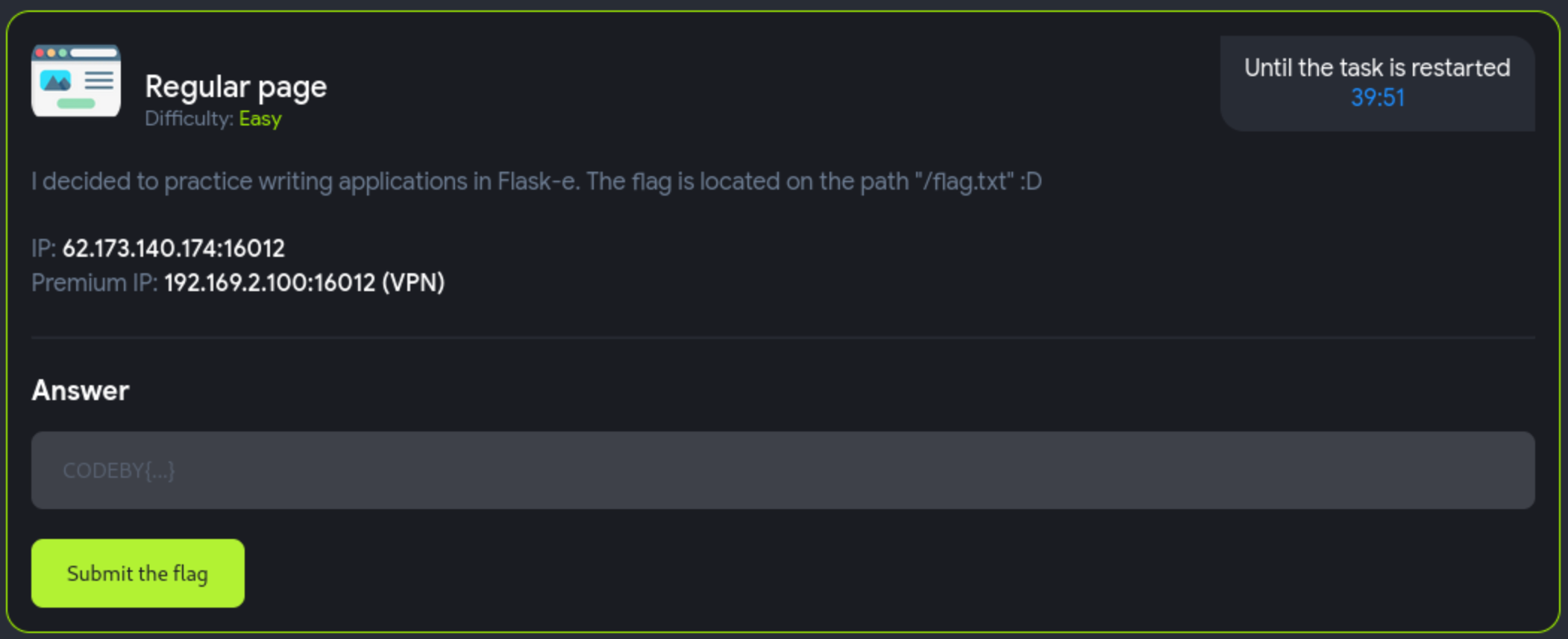Select the IP address 62.173.140.174:16012
The width and height of the screenshot is (1568, 639).
[x=173, y=249]
